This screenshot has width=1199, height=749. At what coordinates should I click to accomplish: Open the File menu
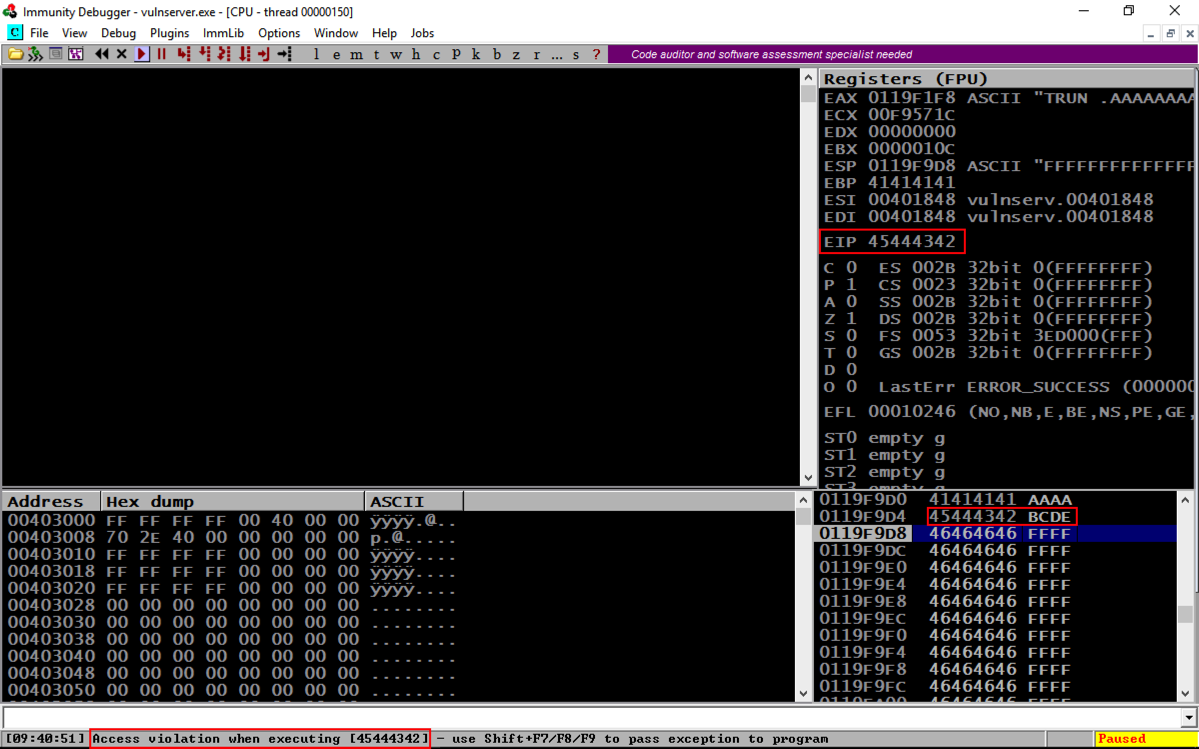tap(39, 33)
